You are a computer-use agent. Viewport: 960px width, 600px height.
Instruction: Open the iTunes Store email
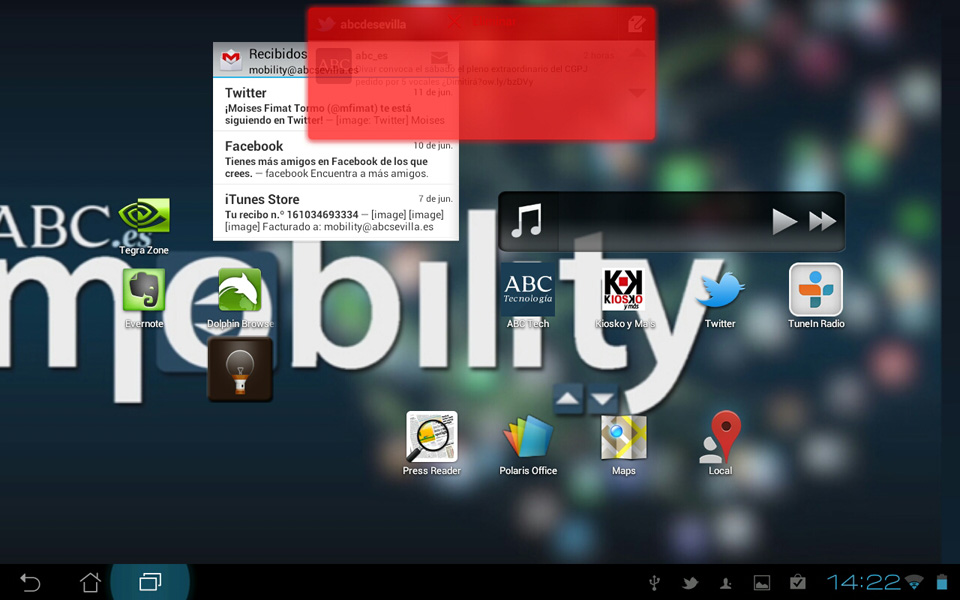click(x=336, y=212)
